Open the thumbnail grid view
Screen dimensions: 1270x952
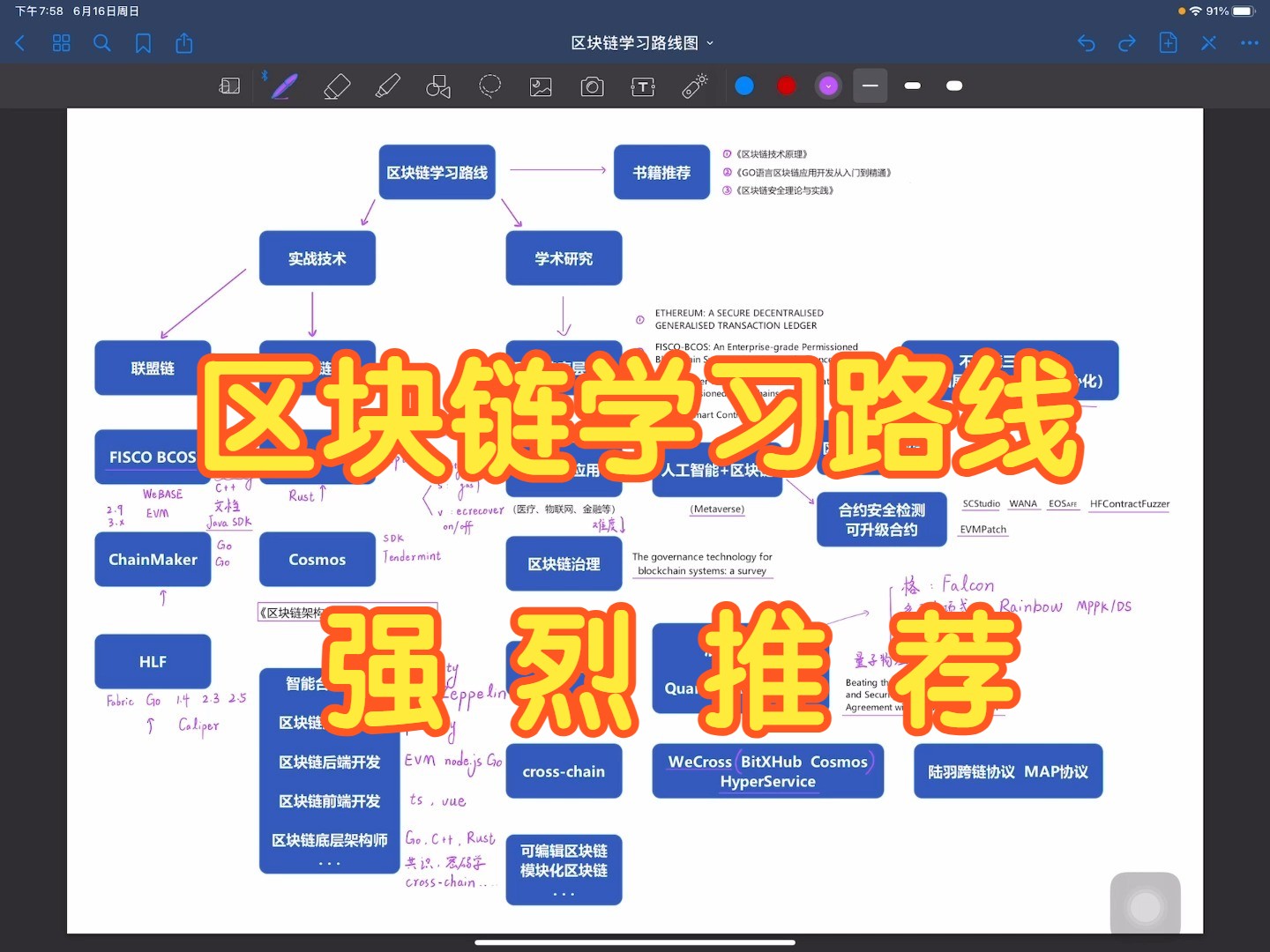[61, 43]
